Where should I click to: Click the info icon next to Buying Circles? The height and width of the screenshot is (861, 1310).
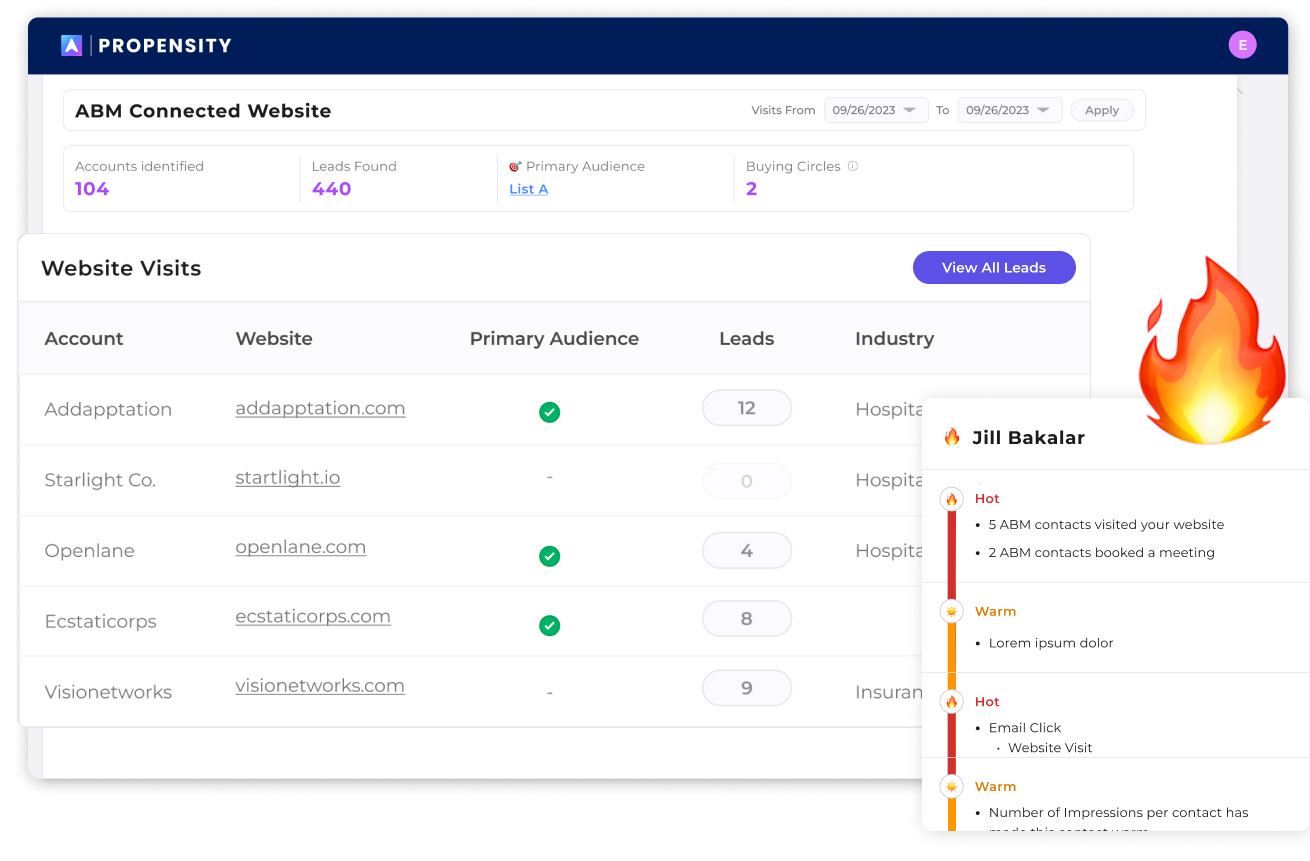point(852,166)
